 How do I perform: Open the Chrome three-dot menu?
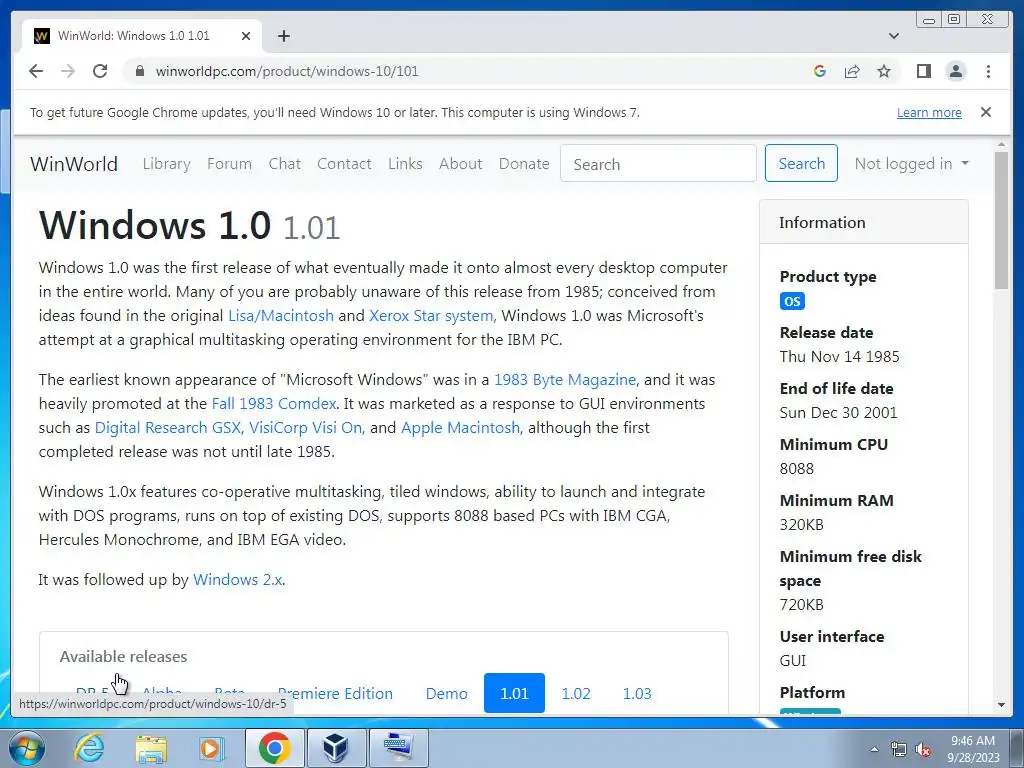(x=988, y=71)
